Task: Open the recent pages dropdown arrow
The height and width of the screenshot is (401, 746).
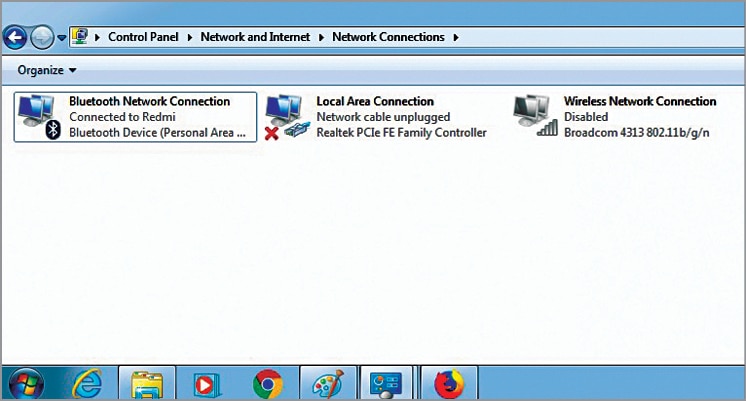Action: [62, 38]
